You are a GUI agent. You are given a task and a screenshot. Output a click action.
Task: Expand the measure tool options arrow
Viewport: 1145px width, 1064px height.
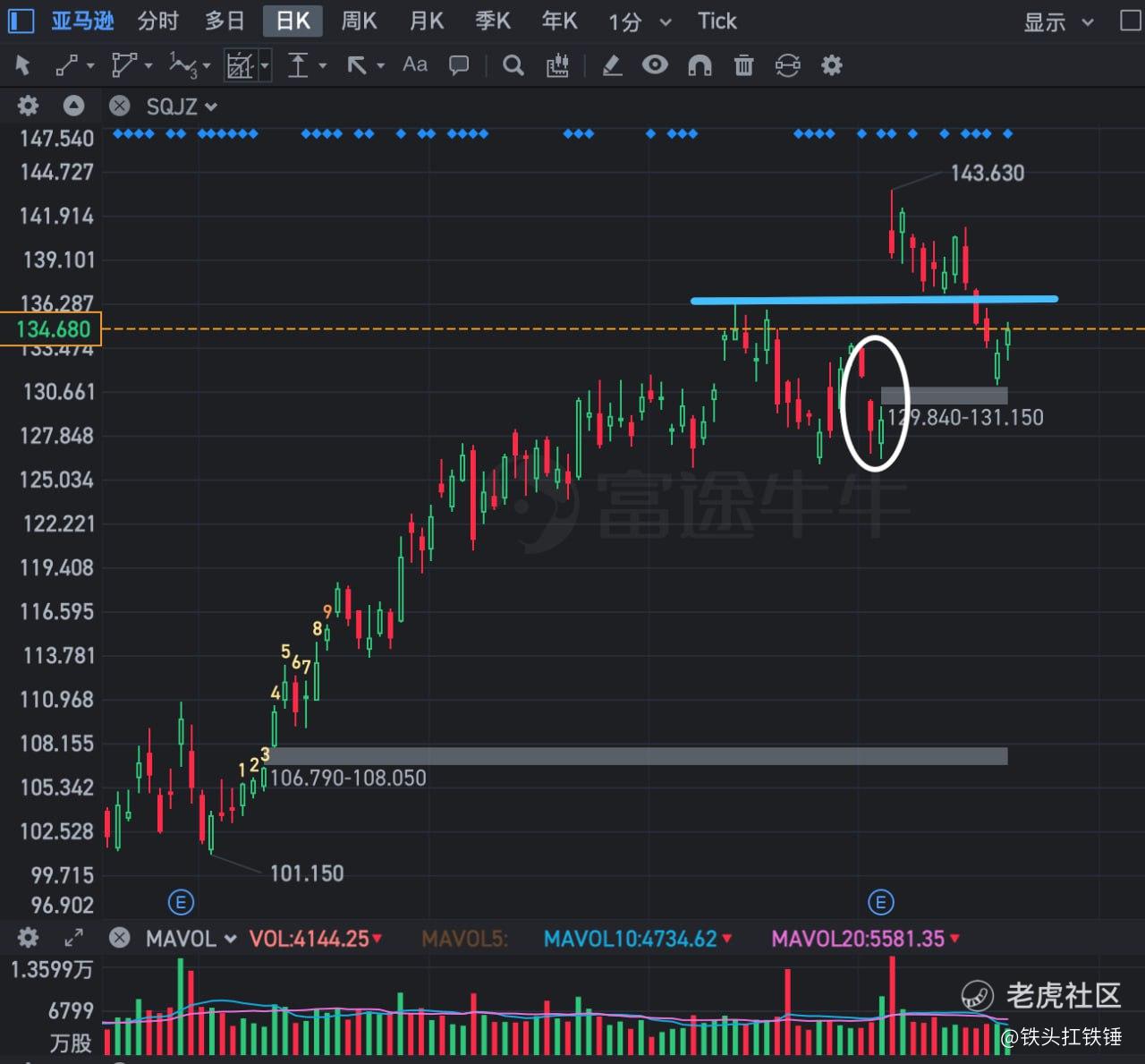pyautogui.click(x=323, y=65)
